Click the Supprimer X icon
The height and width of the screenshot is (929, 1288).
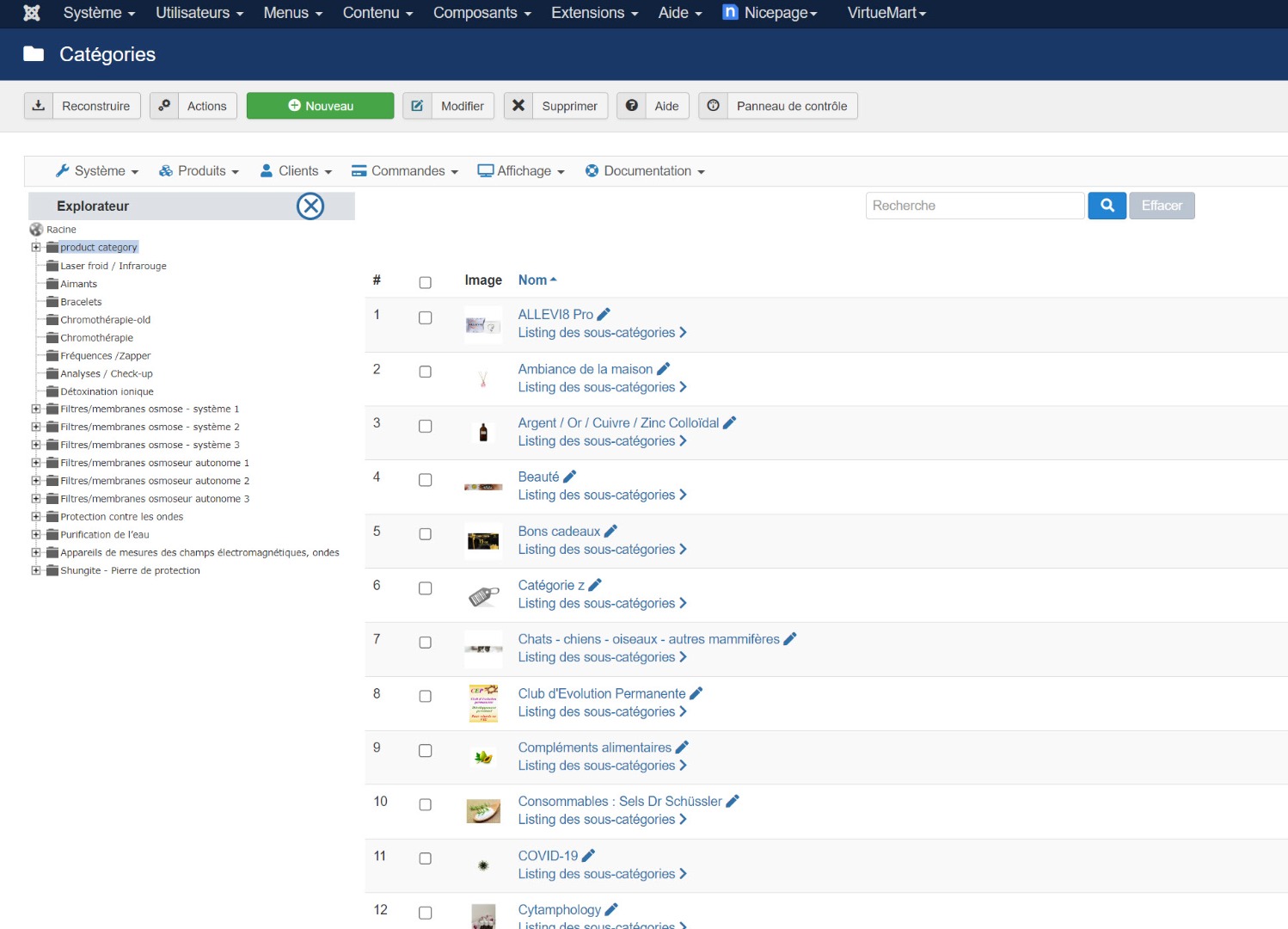pos(518,106)
